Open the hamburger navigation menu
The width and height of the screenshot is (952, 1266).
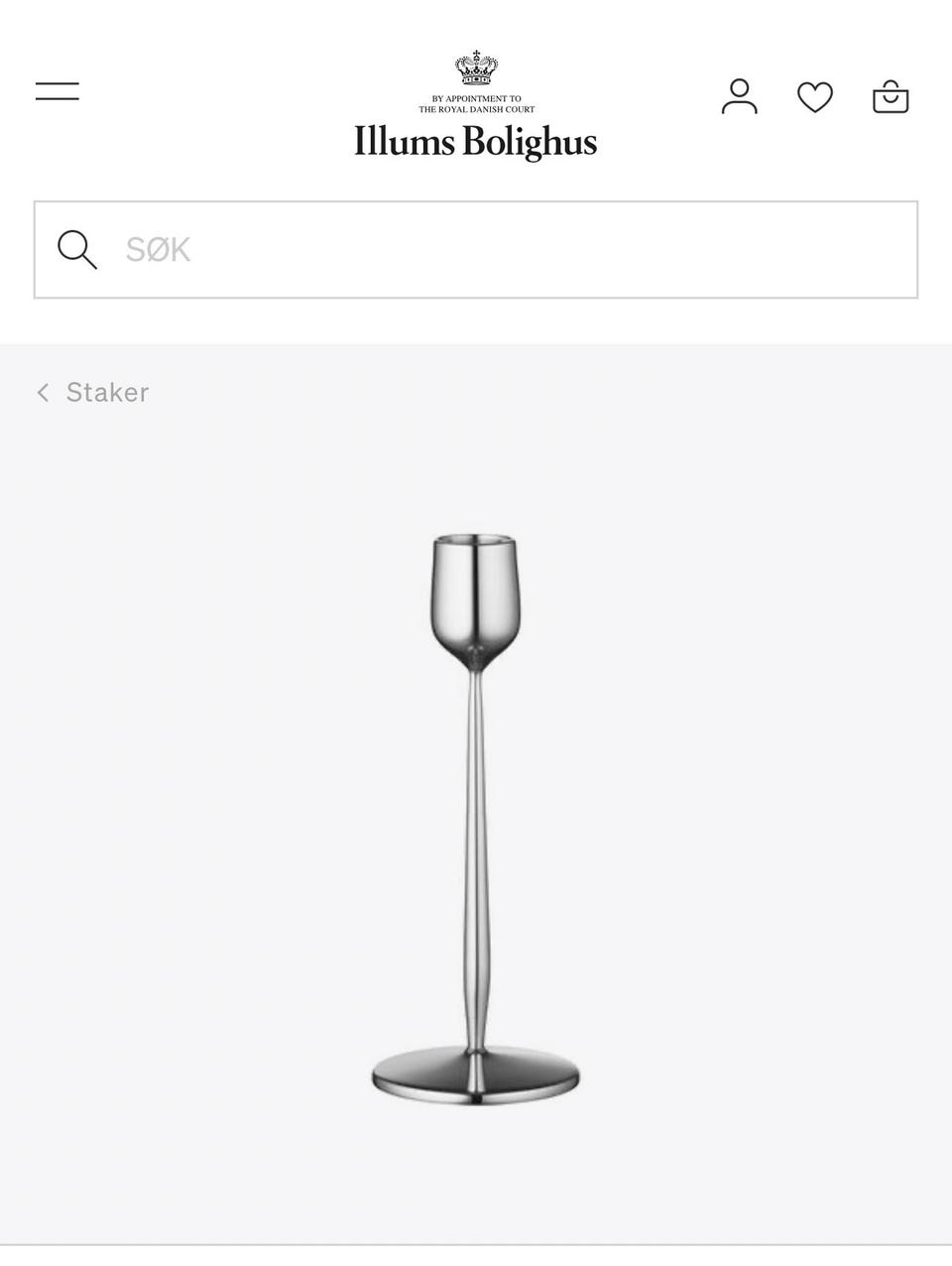click(x=58, y=91)
